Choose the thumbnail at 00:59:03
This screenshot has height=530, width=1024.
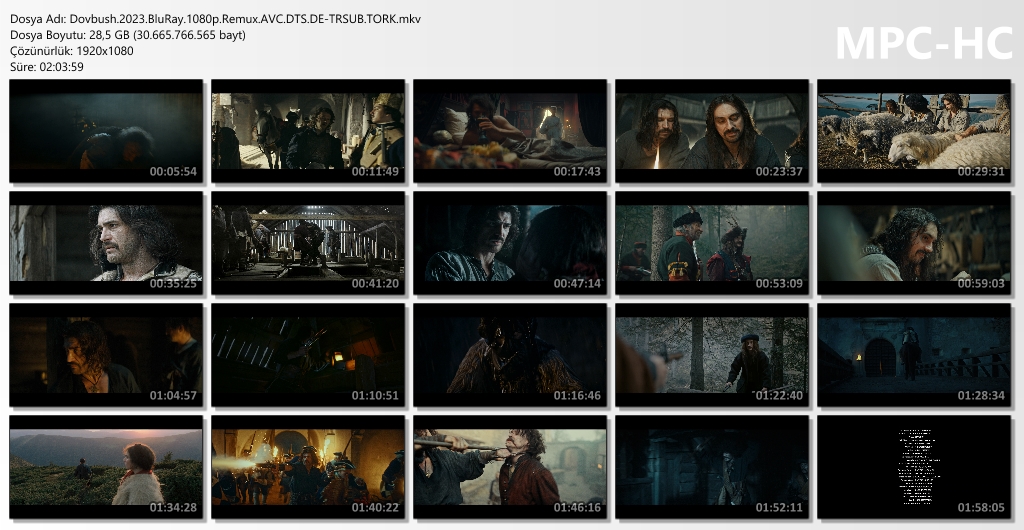914,243
